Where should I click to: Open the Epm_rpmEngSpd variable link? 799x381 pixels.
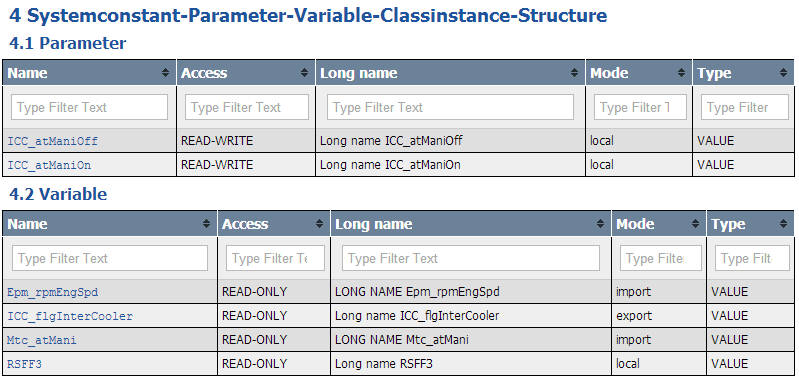click(x=52, y=292)
